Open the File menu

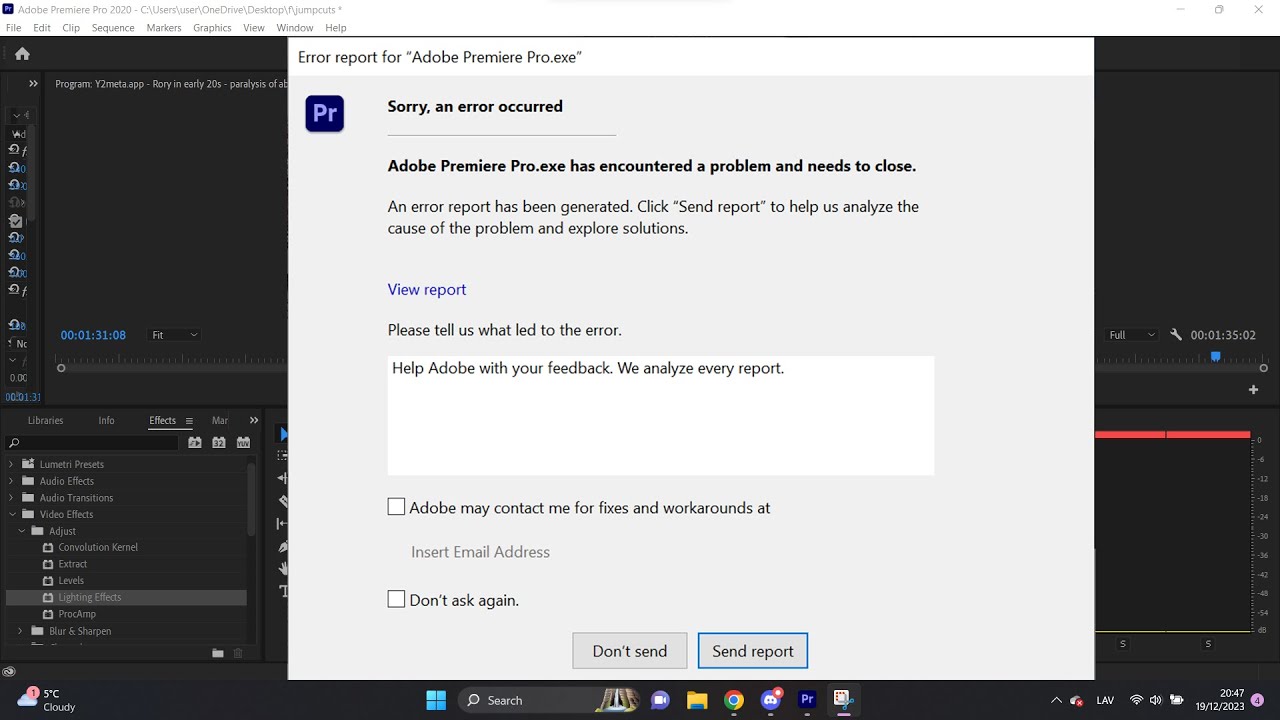click(14, 28)
